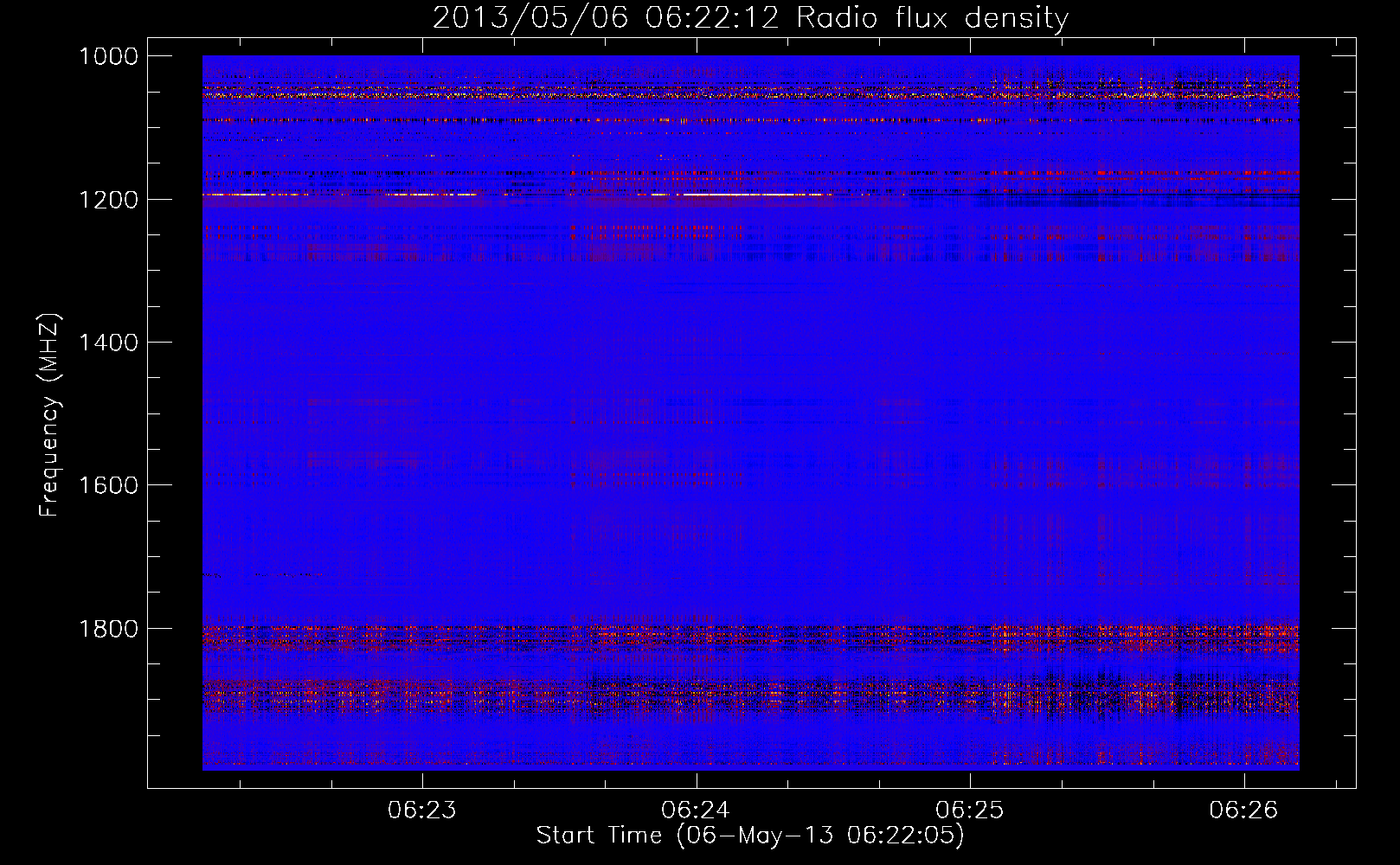This screenshot has width=1400, height=865.
Task: Select the 1400 frequency tick label
Action: 108,343
